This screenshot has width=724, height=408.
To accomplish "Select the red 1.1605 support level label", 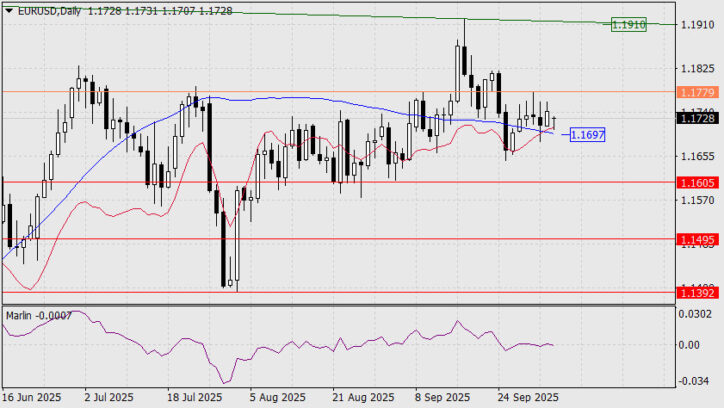I will click(697, 183).
